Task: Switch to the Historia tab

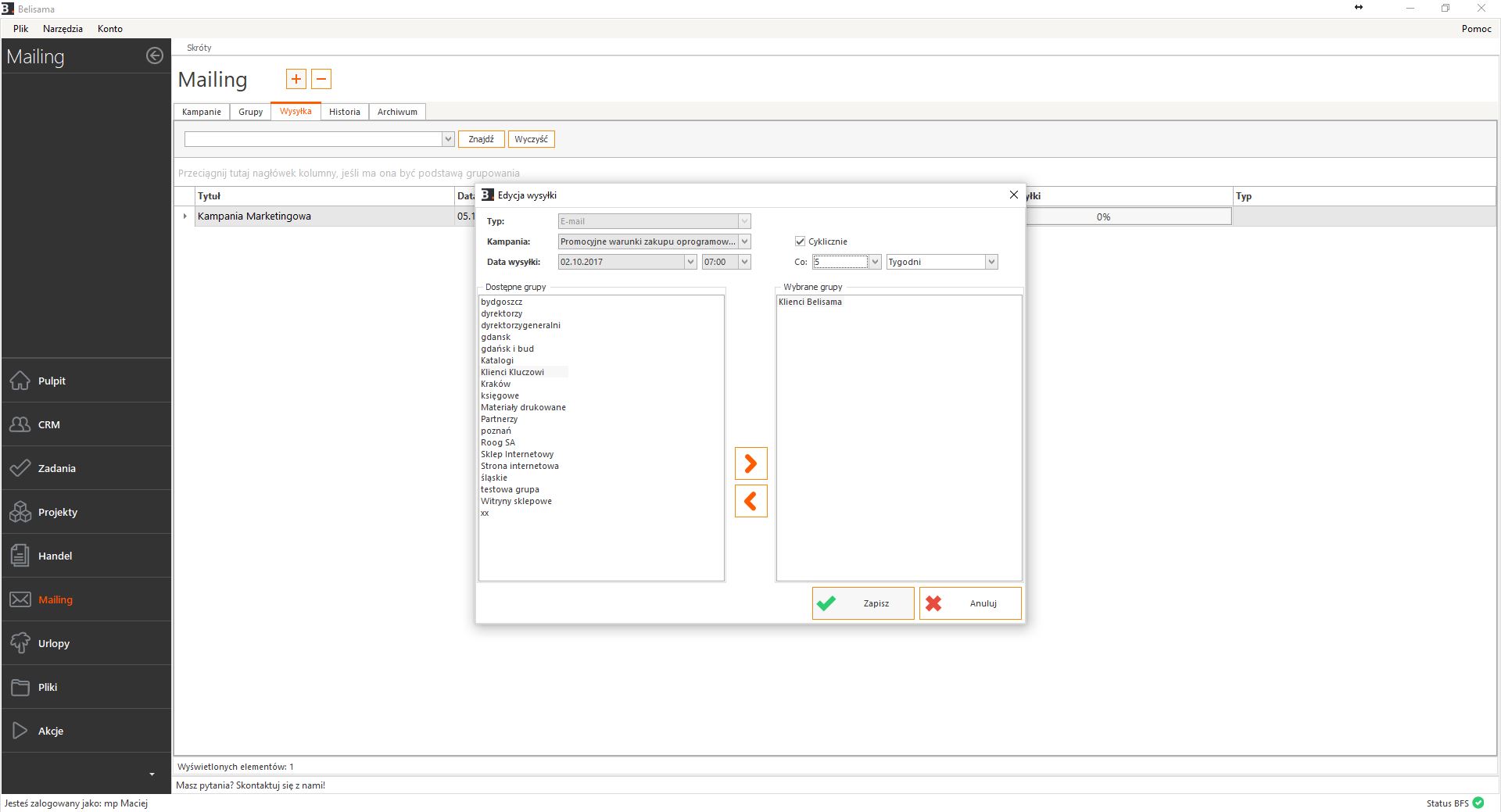Action: point(344,112)
